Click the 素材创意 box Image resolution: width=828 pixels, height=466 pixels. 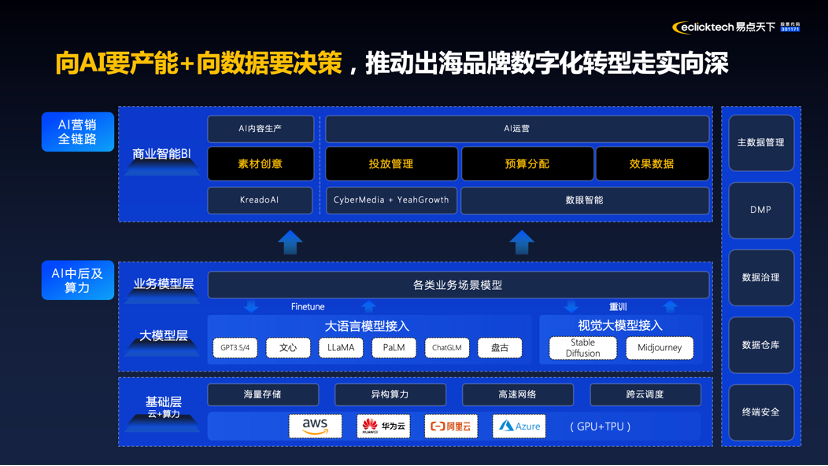(x=260, y=164)
